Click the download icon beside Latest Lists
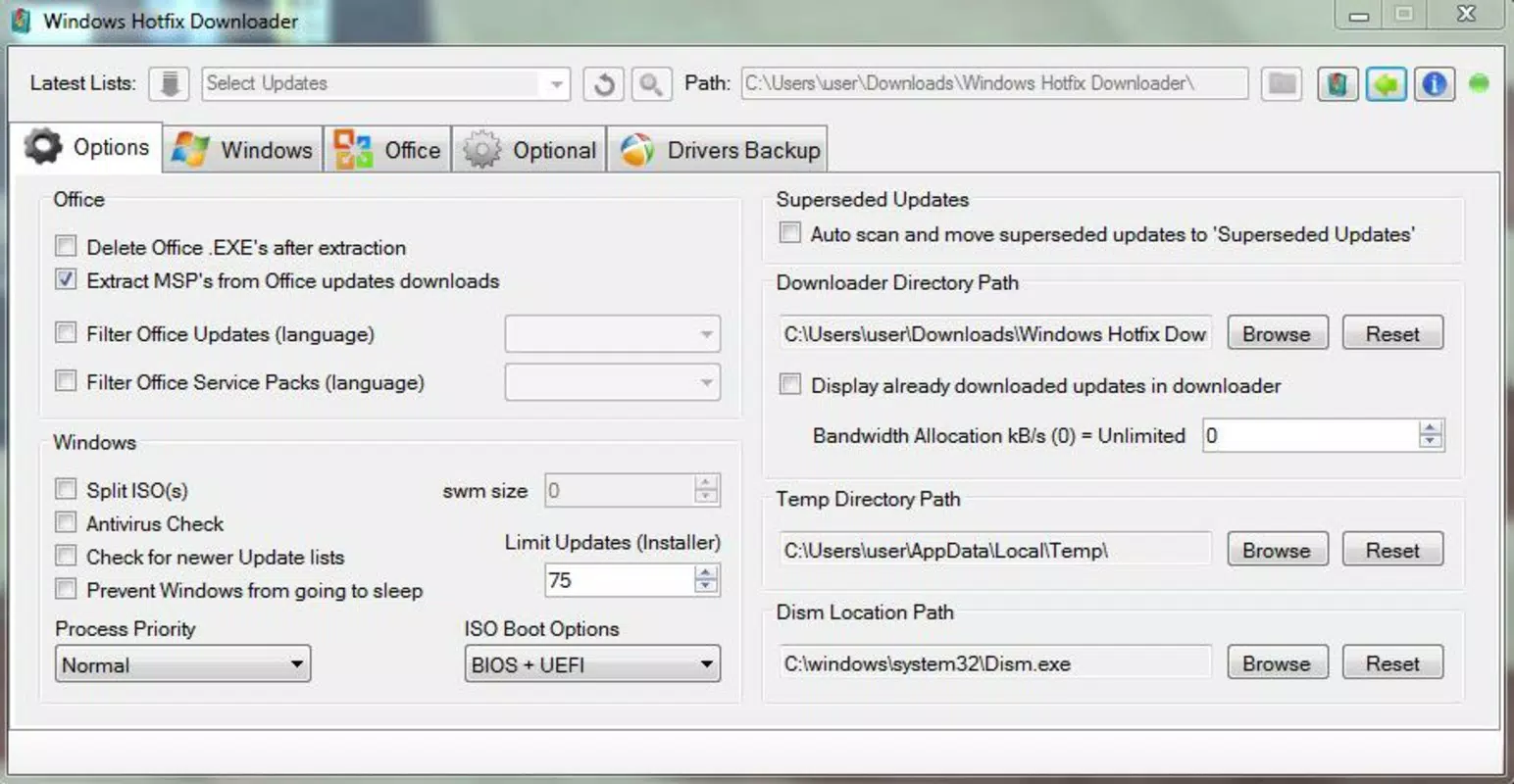 click(169, 84)
